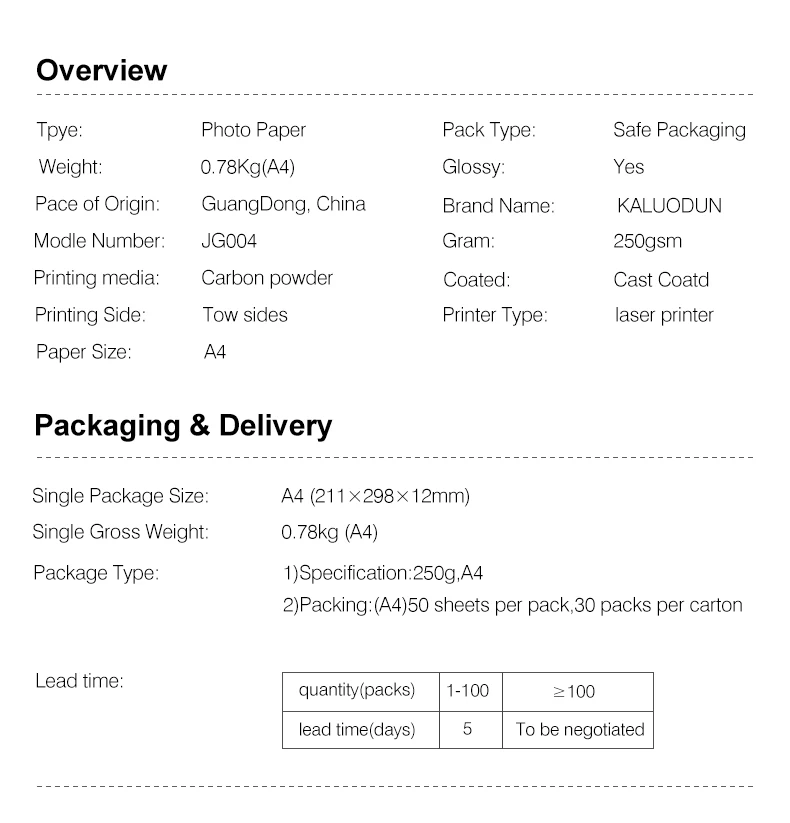This screenshot has width=790, height=823.
Task: Select the GuangDong, China origin text
Action: (283, 204)
